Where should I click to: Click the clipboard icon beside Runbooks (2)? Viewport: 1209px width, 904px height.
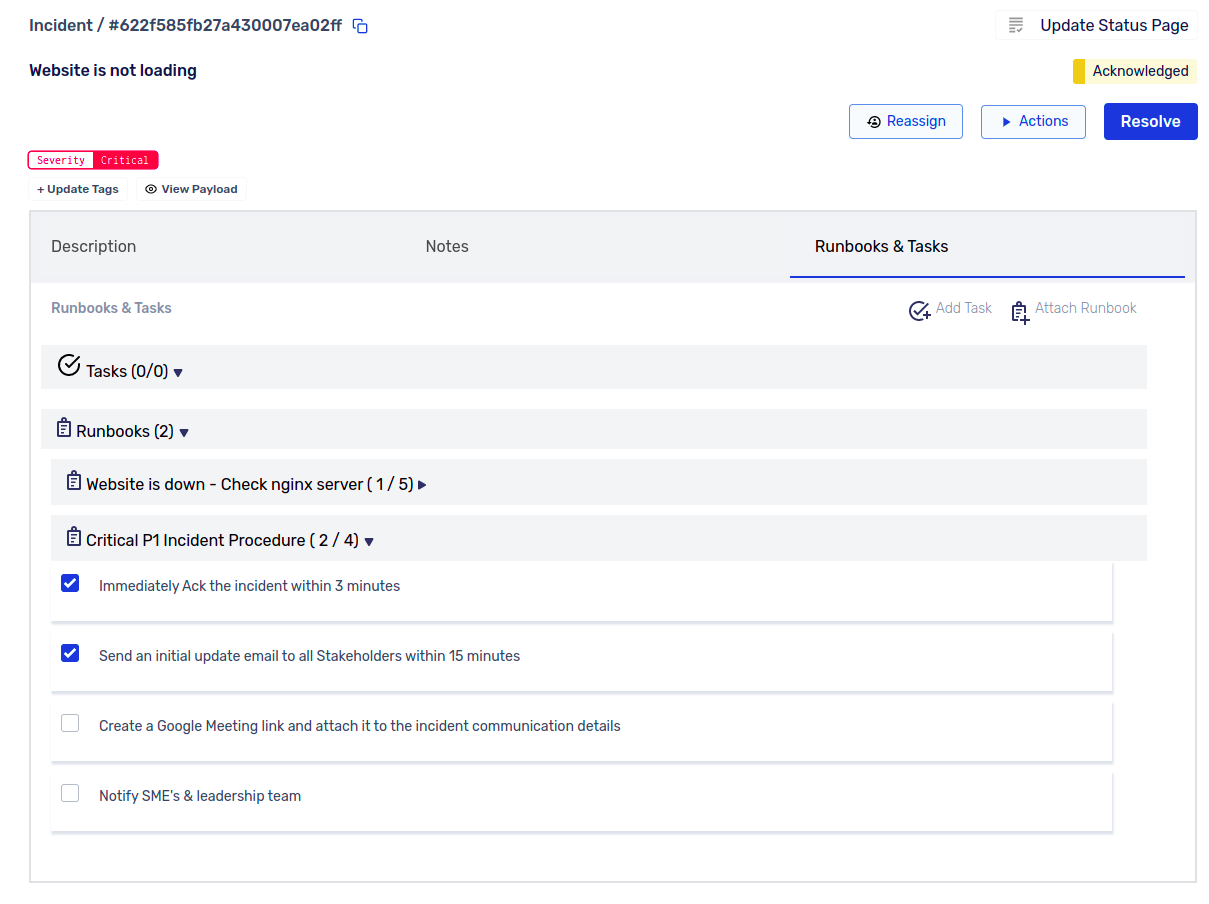64,428
